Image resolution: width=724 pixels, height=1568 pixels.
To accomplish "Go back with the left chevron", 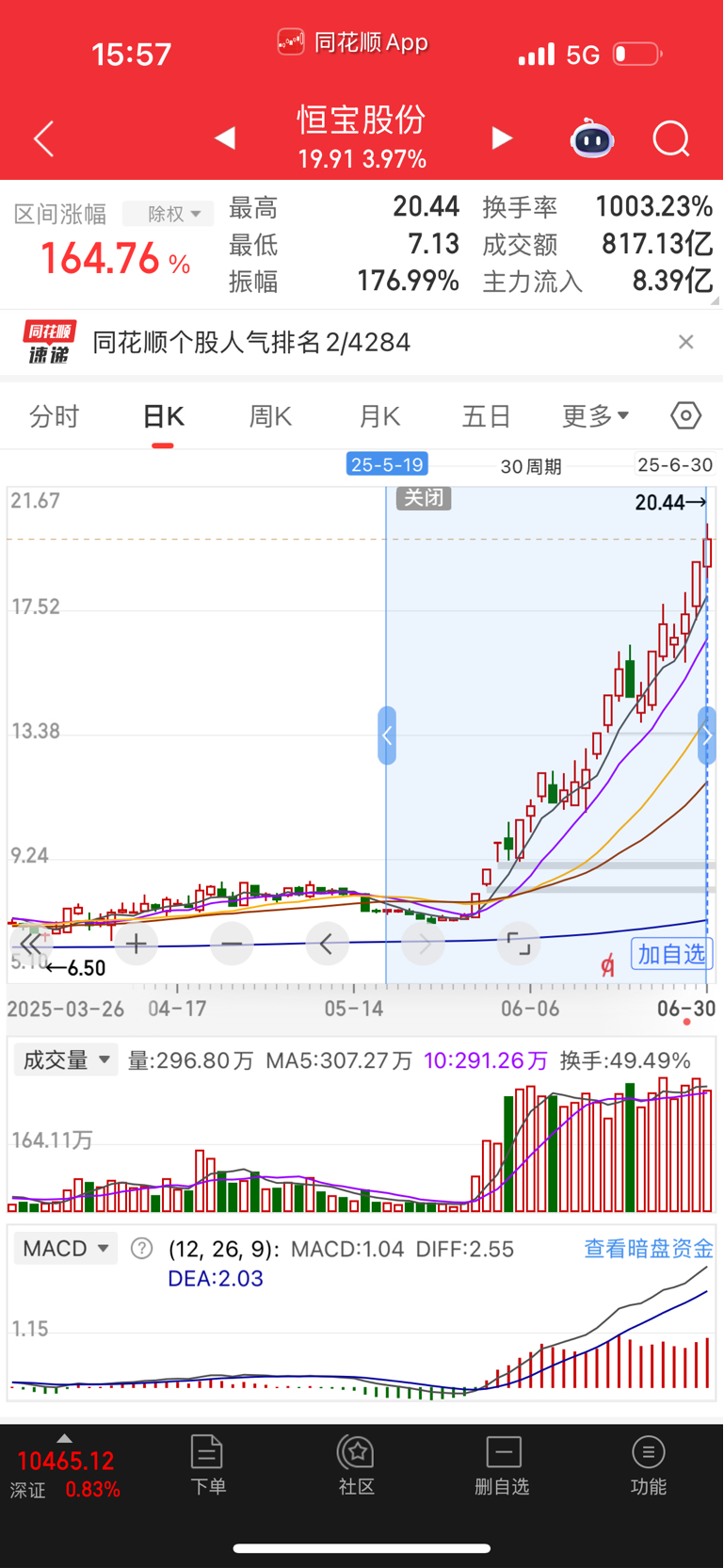I will pos(43,138).
